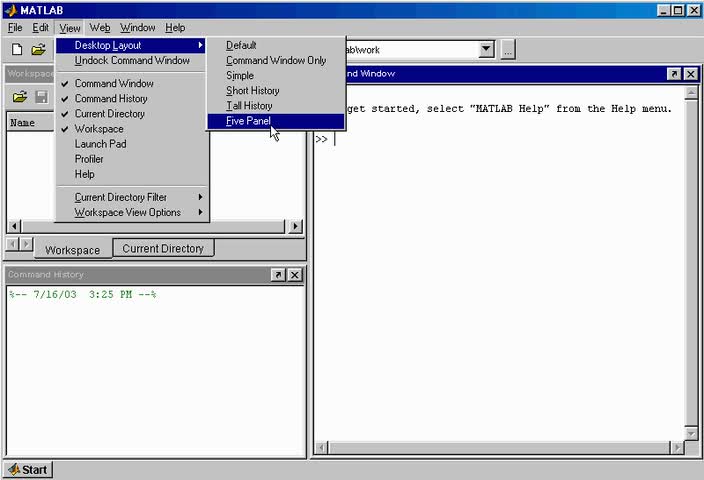
Task: Expand Current Directory Filter submenu
Action: (x=132, y=198)
